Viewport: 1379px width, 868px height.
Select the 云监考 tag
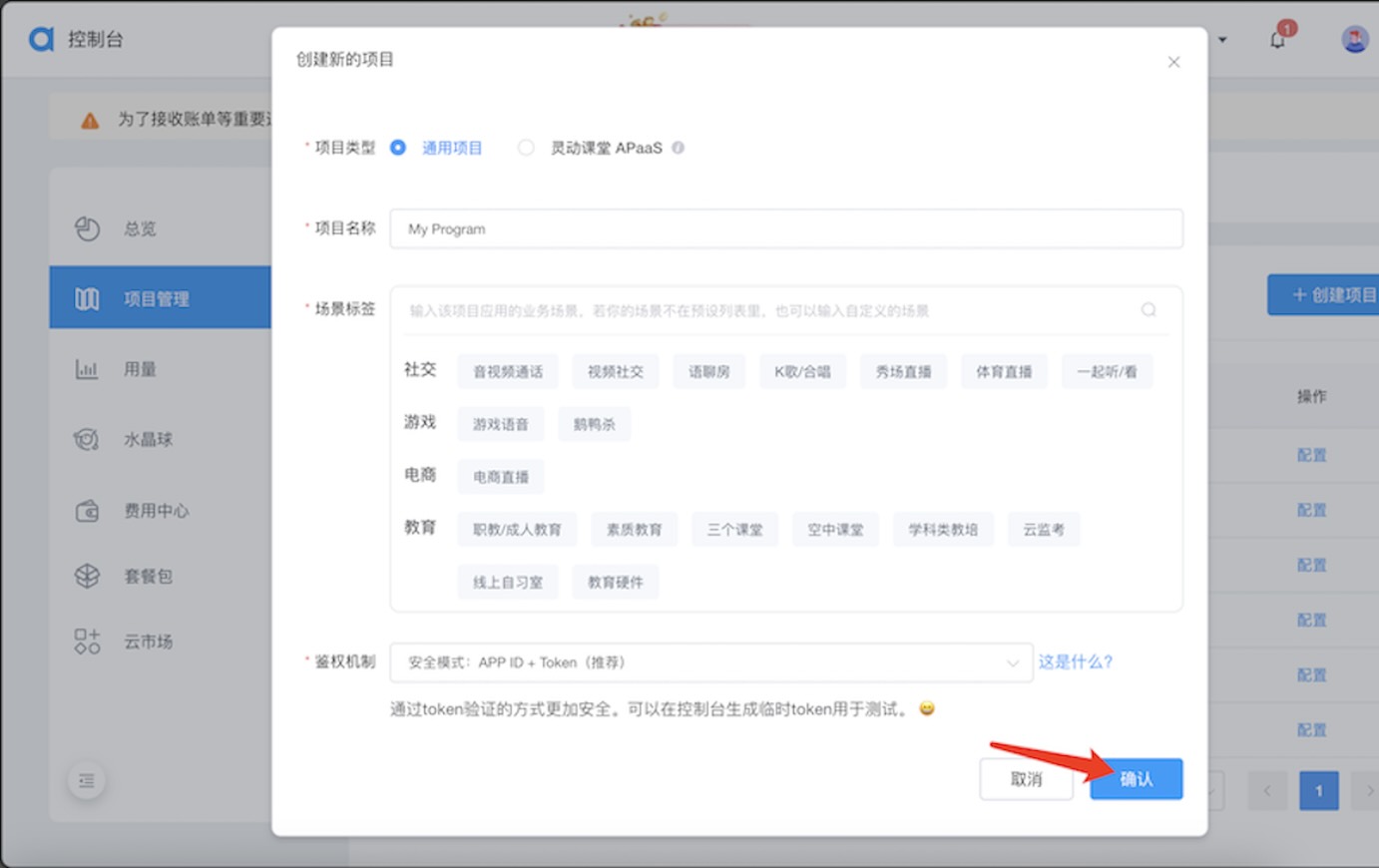(1044, 530)
